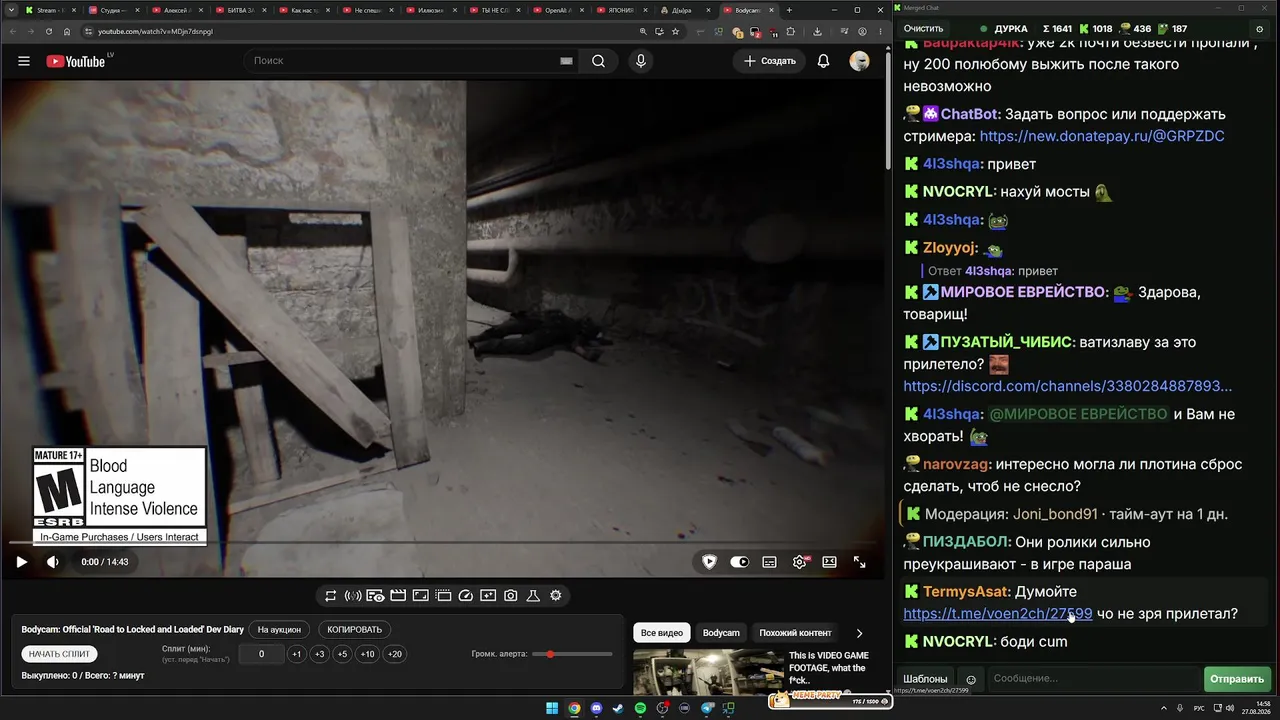
Task: Click the screen-with-plus toolbar icon
Action: [x=488, y=596]
